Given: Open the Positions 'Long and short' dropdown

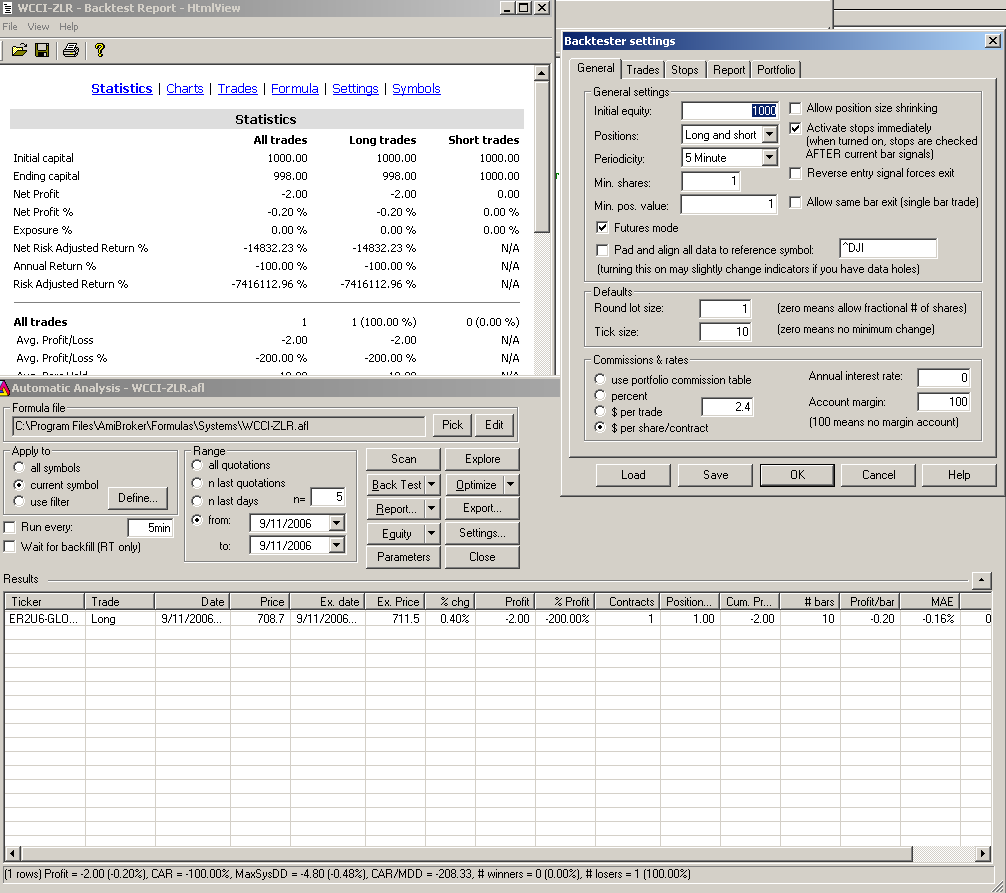Looking at the screenshot, I should point(769,135).
